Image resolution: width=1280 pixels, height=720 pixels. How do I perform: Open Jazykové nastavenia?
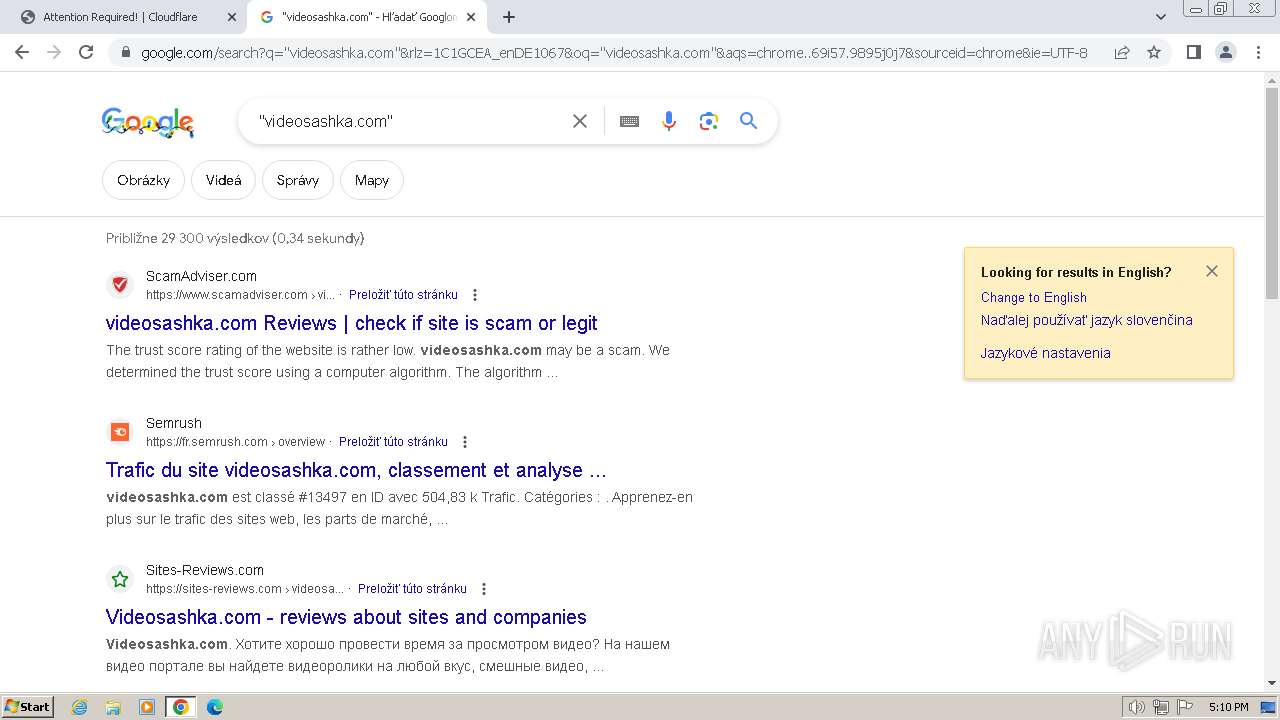[1046, 353]
